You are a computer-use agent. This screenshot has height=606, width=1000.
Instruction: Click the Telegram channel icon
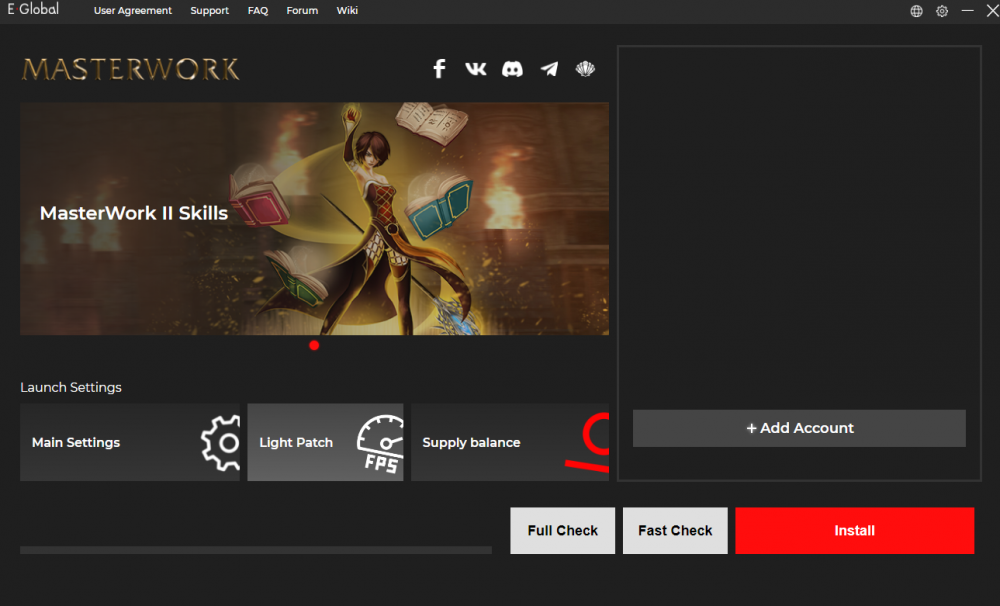click(x=549, y=68)
